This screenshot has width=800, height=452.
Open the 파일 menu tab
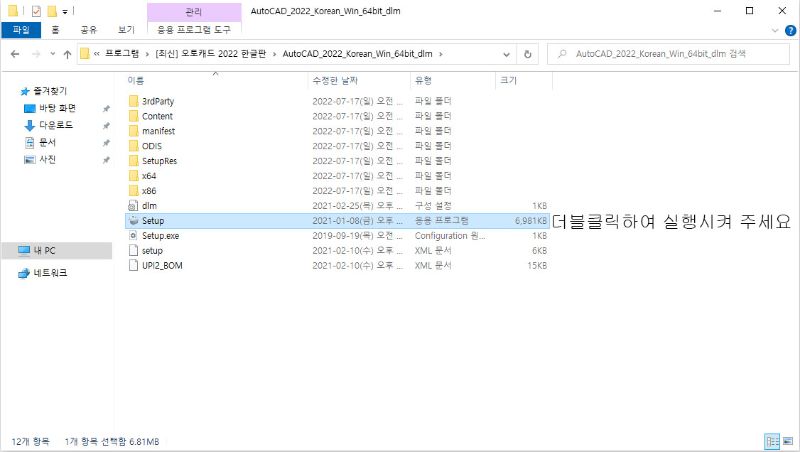pyautogui.click(x=21, y=30)
